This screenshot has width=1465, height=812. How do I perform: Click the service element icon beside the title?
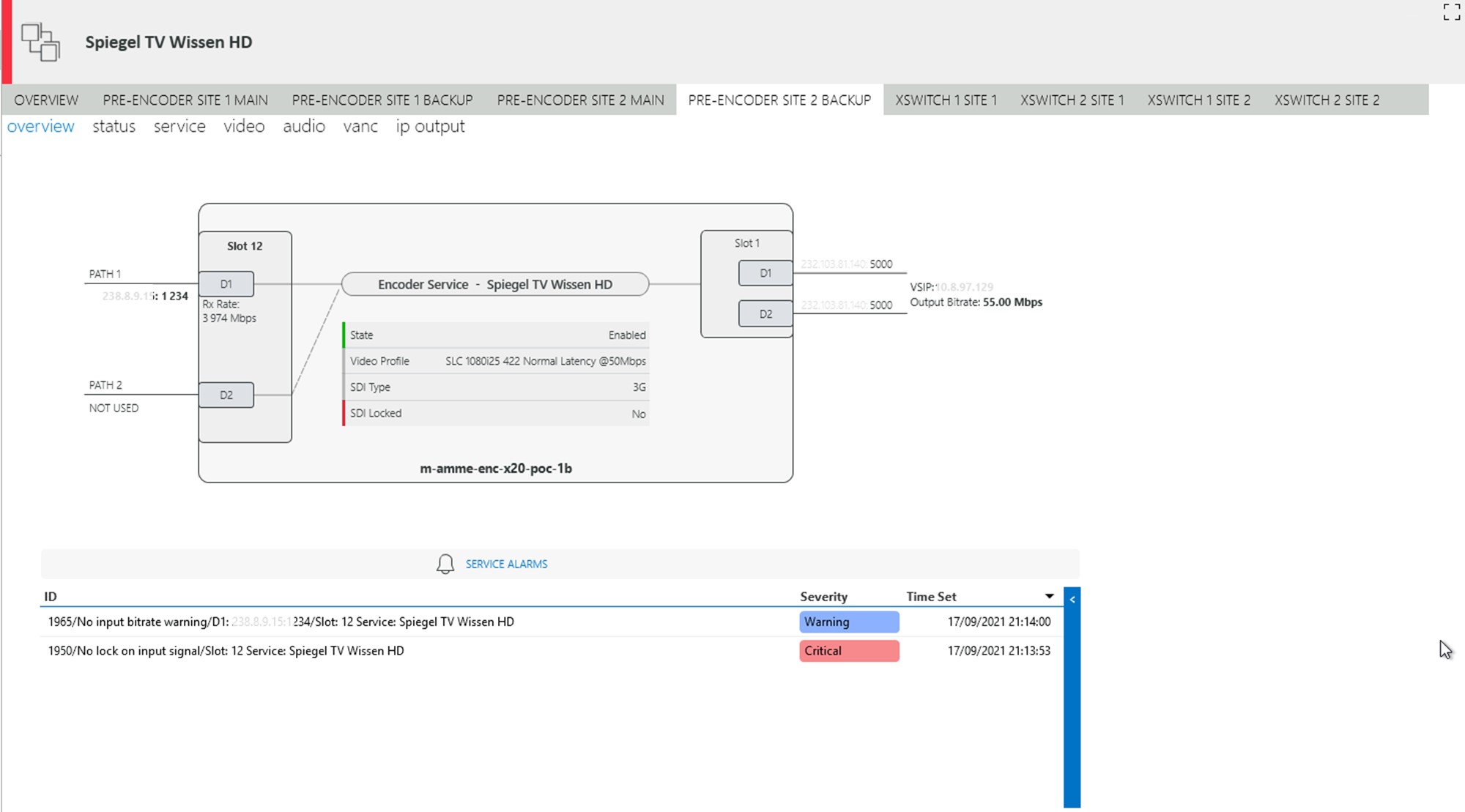point(40,42)
